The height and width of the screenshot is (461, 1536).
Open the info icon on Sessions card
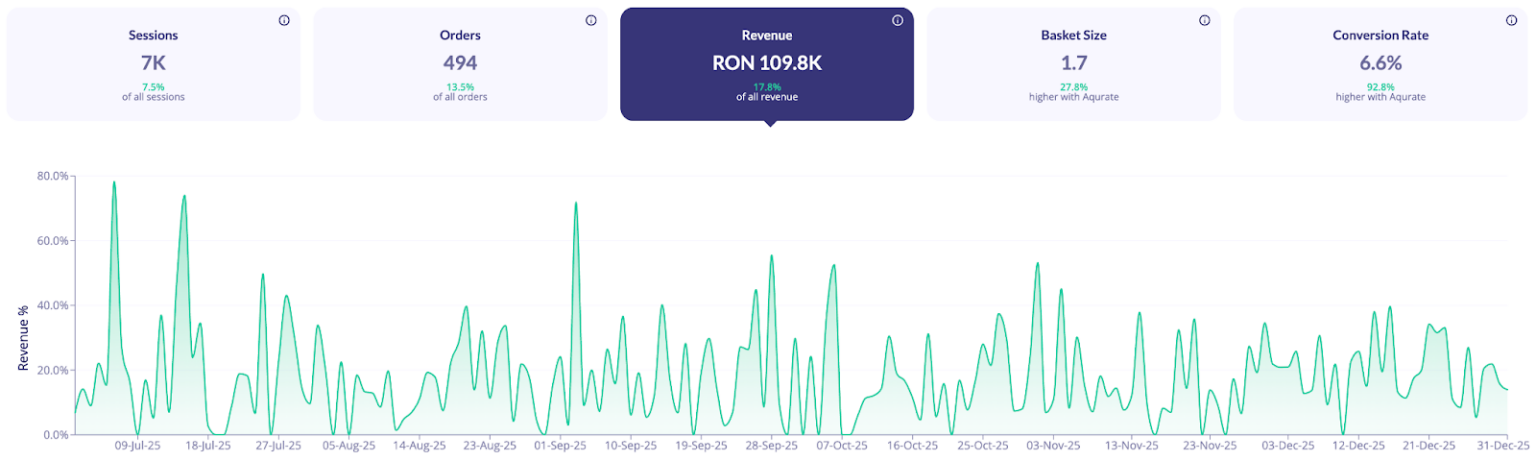click(284, 20)
